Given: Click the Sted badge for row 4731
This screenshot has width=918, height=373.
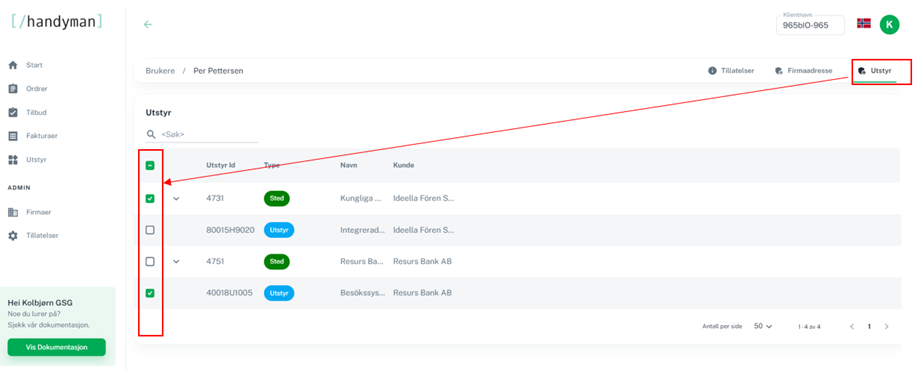Looking at the screenshot, I should [x=276, y=199].
